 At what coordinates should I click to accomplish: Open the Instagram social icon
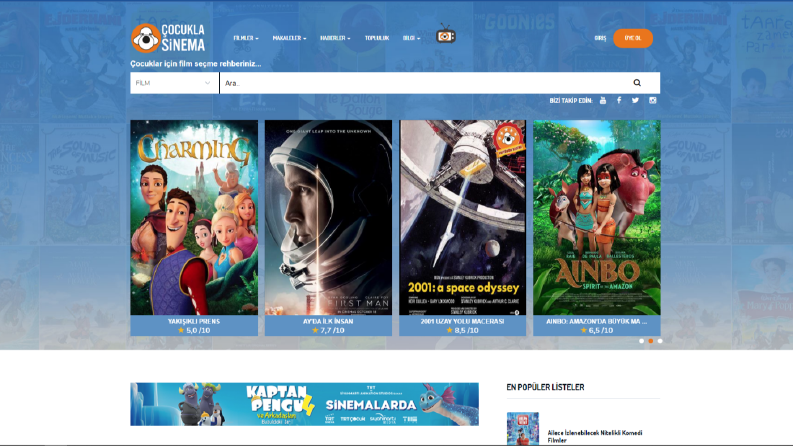(652, 100)
